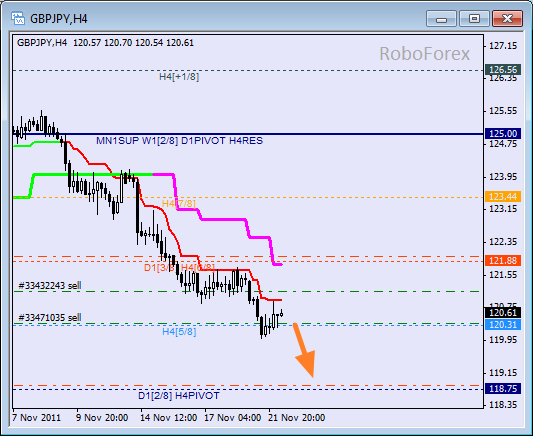Screen dimensions: 533x436
Task: Select the blue 120.31 price tag
Action: tap(503, 325)
